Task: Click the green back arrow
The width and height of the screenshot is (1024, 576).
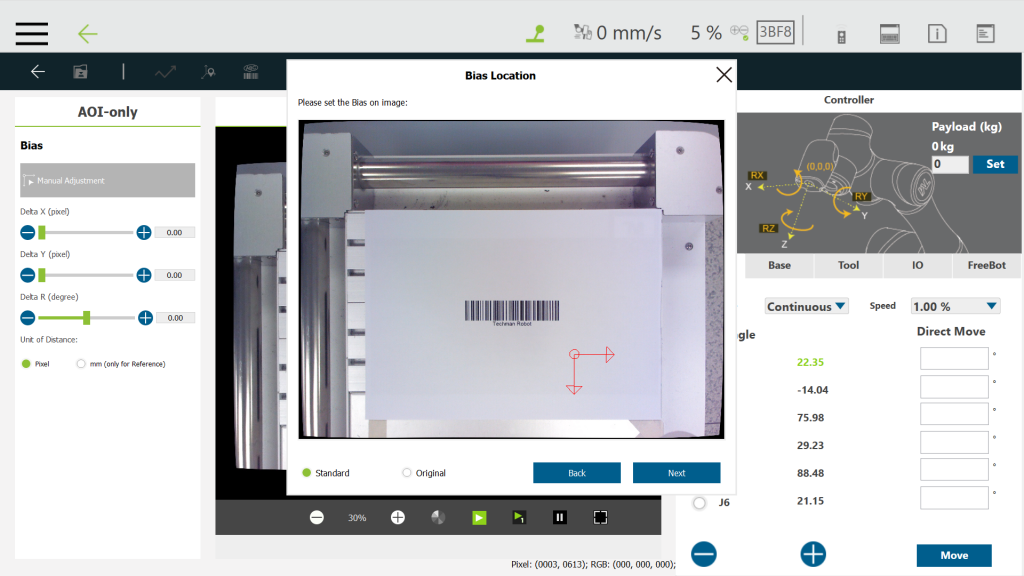Action: tap(88, 33)
